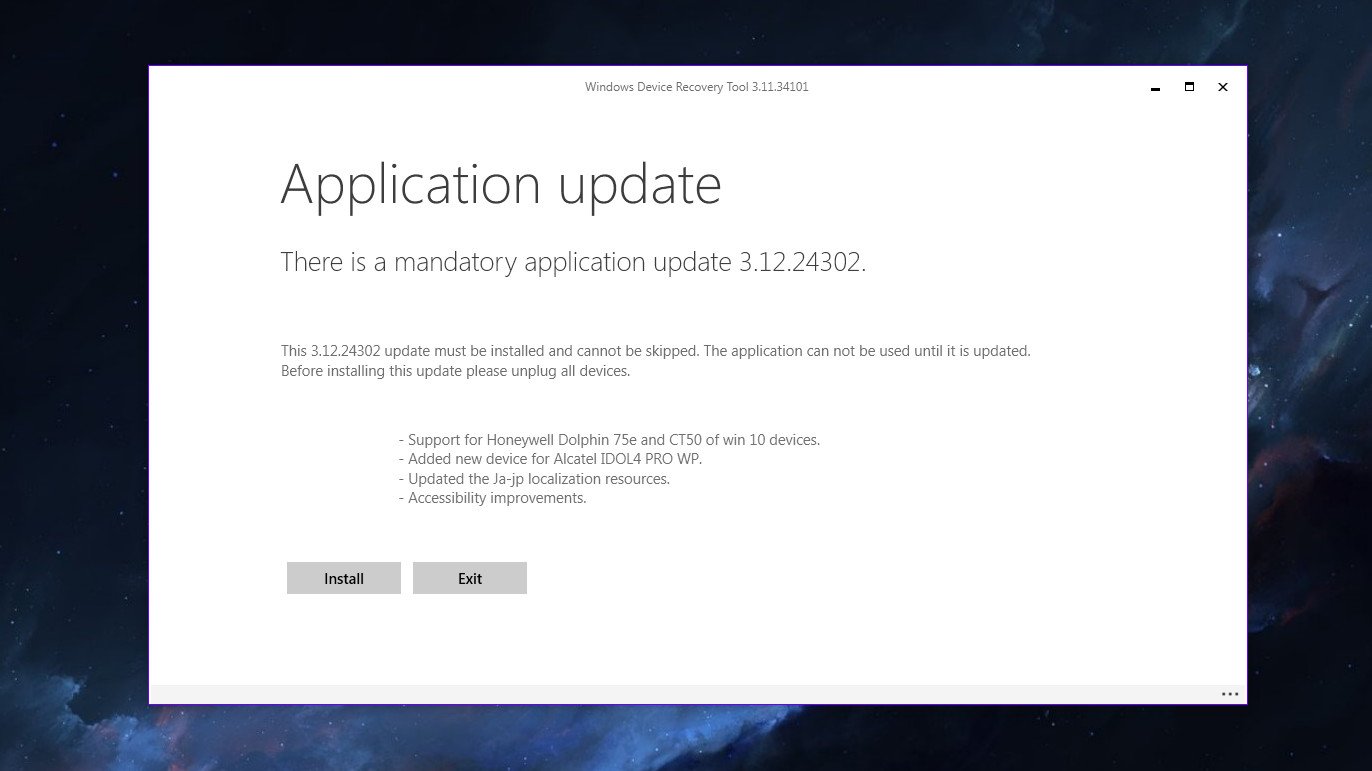Select the 'Support for Honeywell Dolphin 75e' line
Screen dimensions: 1372x771
(609, 440)
